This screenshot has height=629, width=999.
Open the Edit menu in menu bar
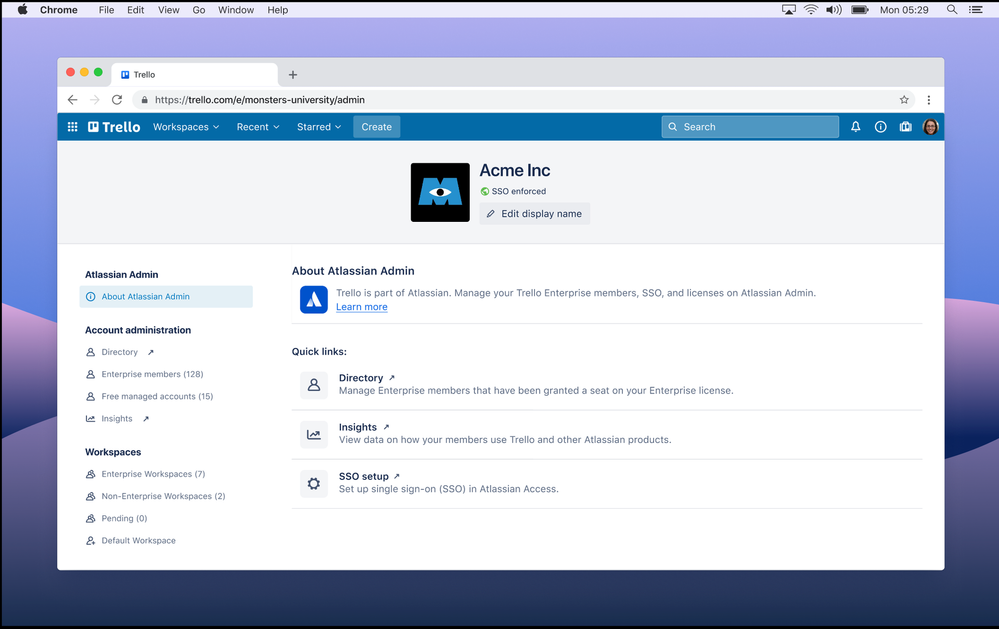pyautogui.click(x=136, y=10)
